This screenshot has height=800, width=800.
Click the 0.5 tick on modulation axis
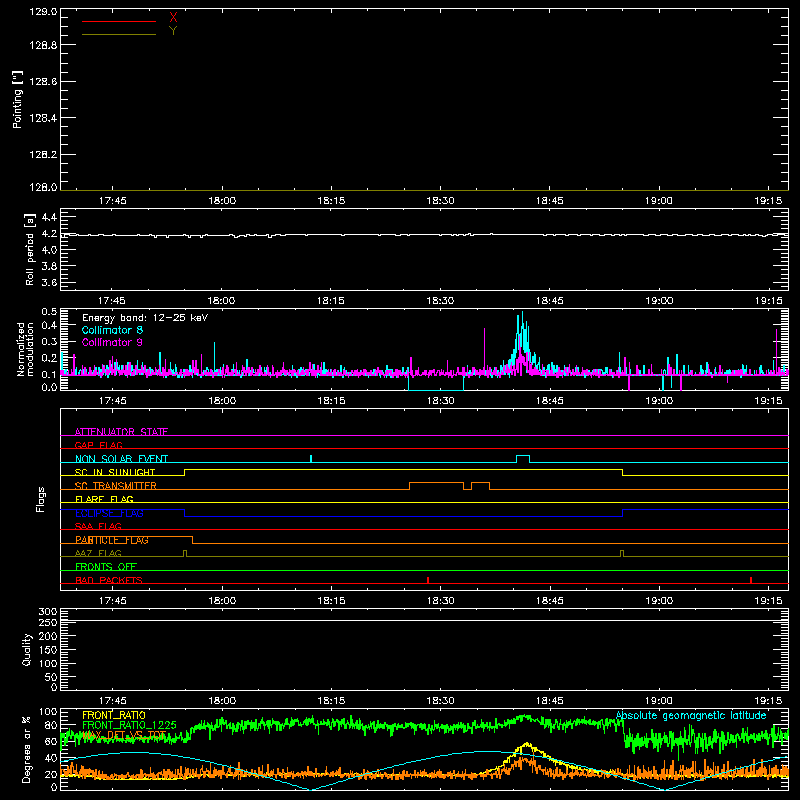tap(49, 312)
